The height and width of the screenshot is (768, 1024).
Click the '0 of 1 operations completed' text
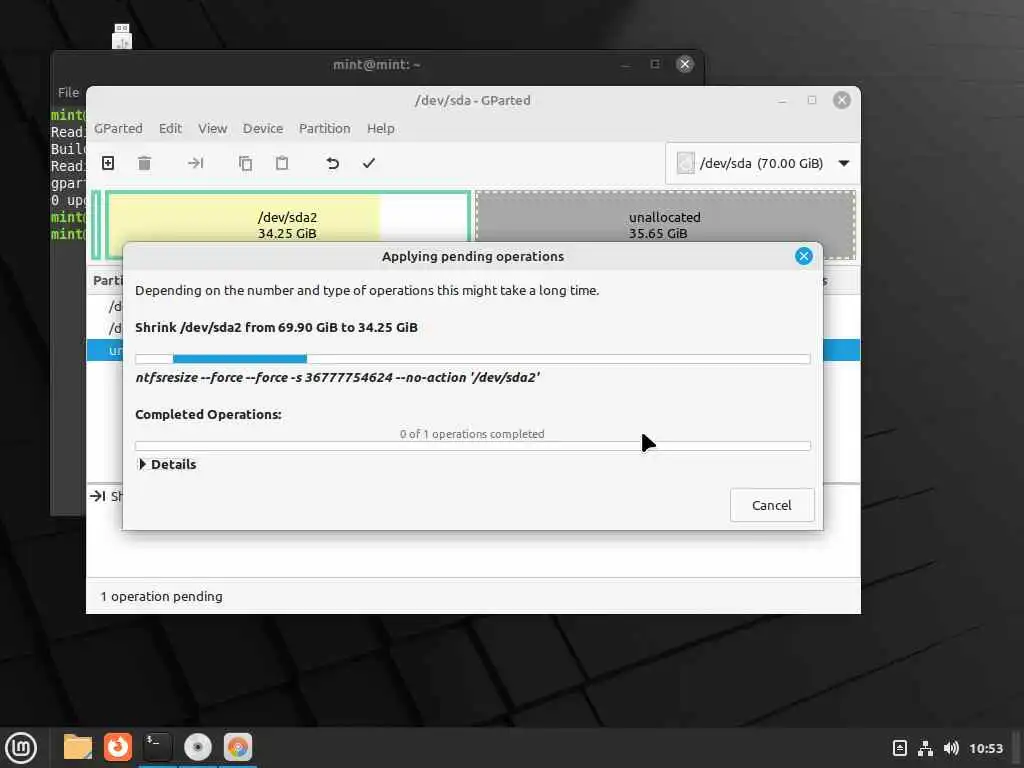tap(472, 434)
